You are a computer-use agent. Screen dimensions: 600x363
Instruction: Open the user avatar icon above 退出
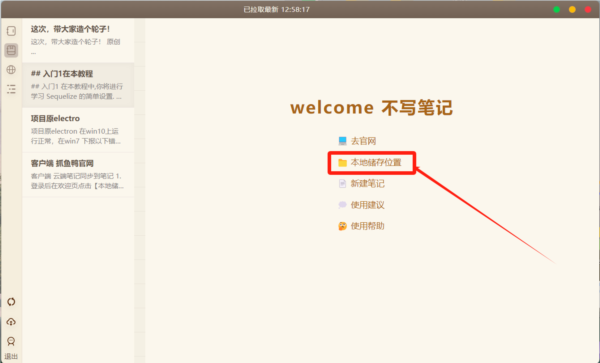(11, 341)
